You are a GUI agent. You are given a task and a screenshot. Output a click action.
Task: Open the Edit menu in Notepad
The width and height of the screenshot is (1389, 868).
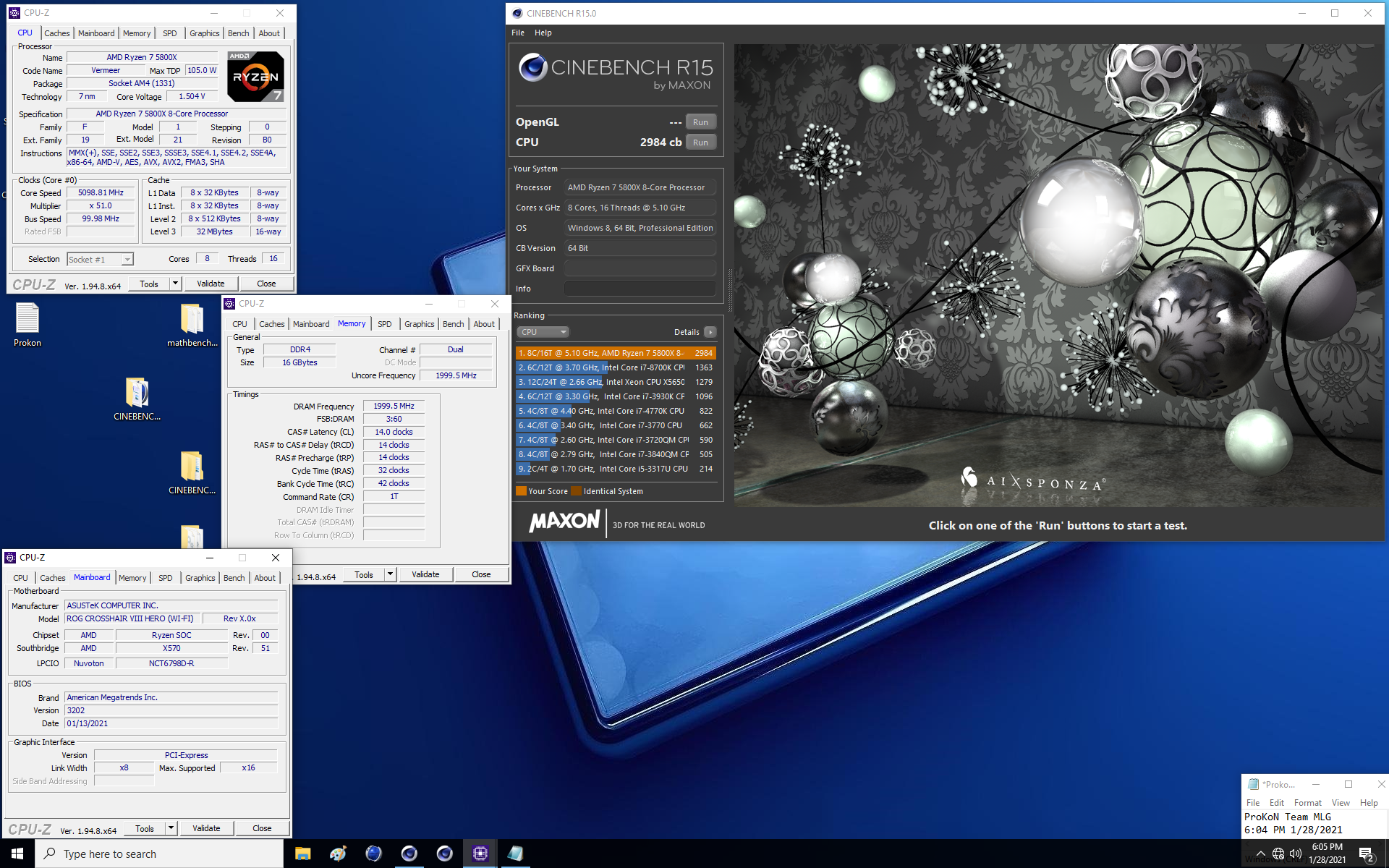click(x=1277, y=803)
